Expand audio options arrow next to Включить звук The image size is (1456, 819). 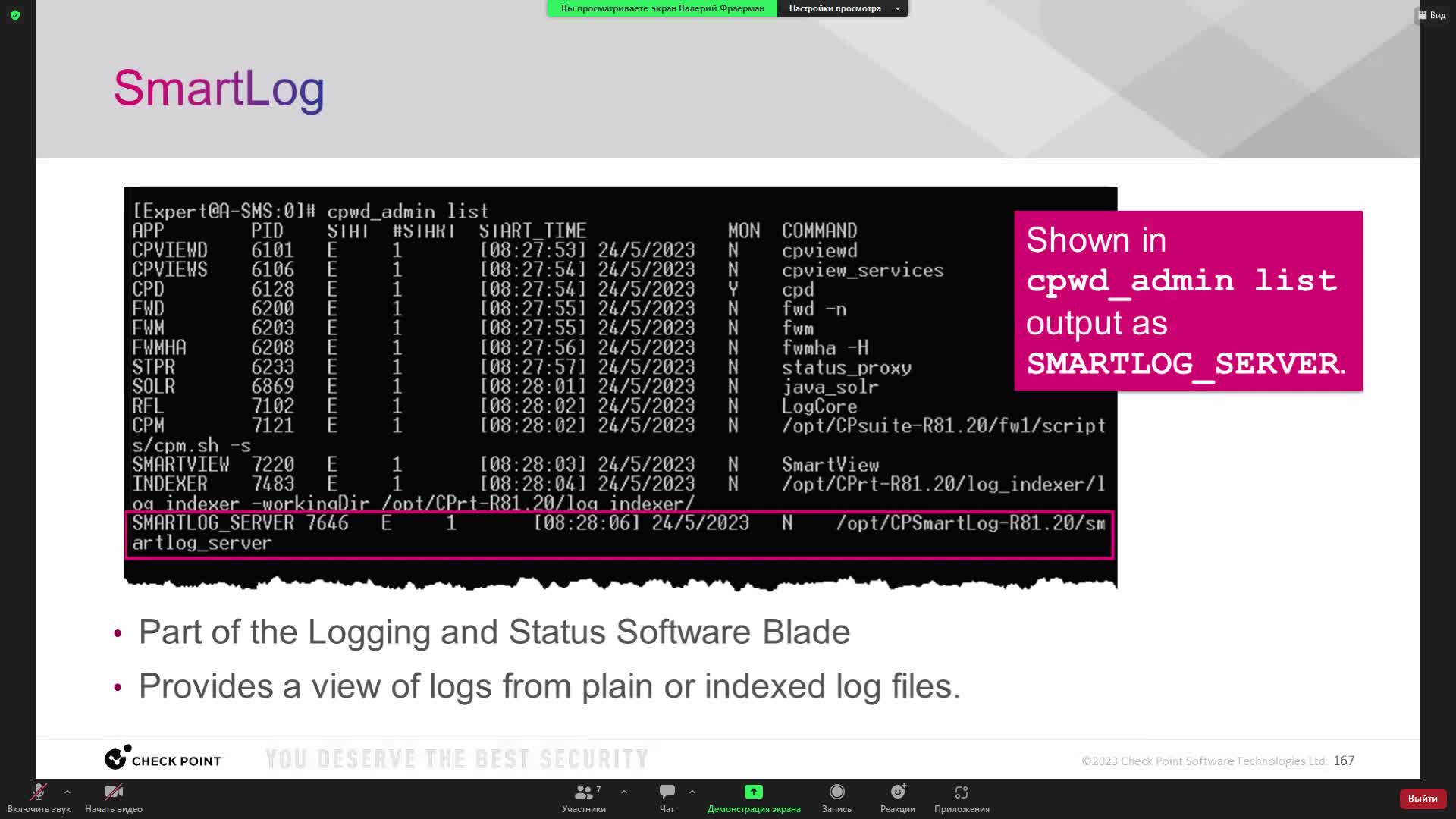click(67, 792)
